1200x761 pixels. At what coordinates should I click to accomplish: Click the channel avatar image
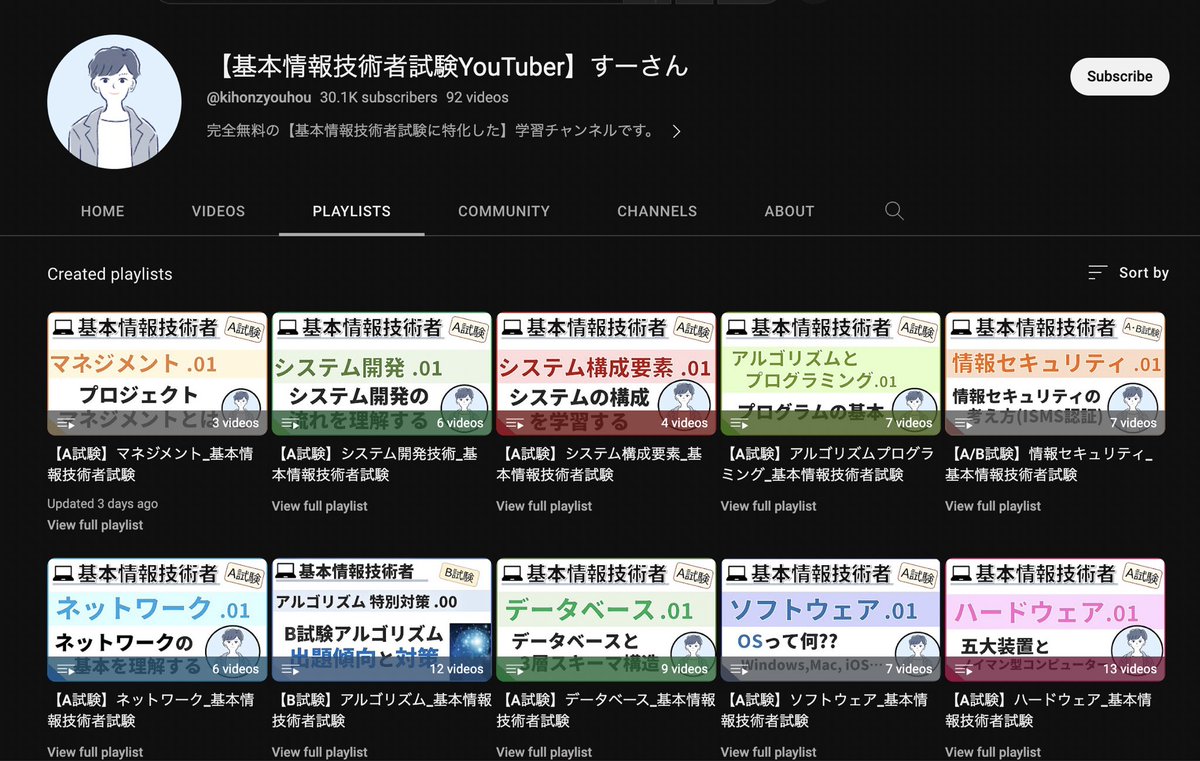tap(113, 101)
